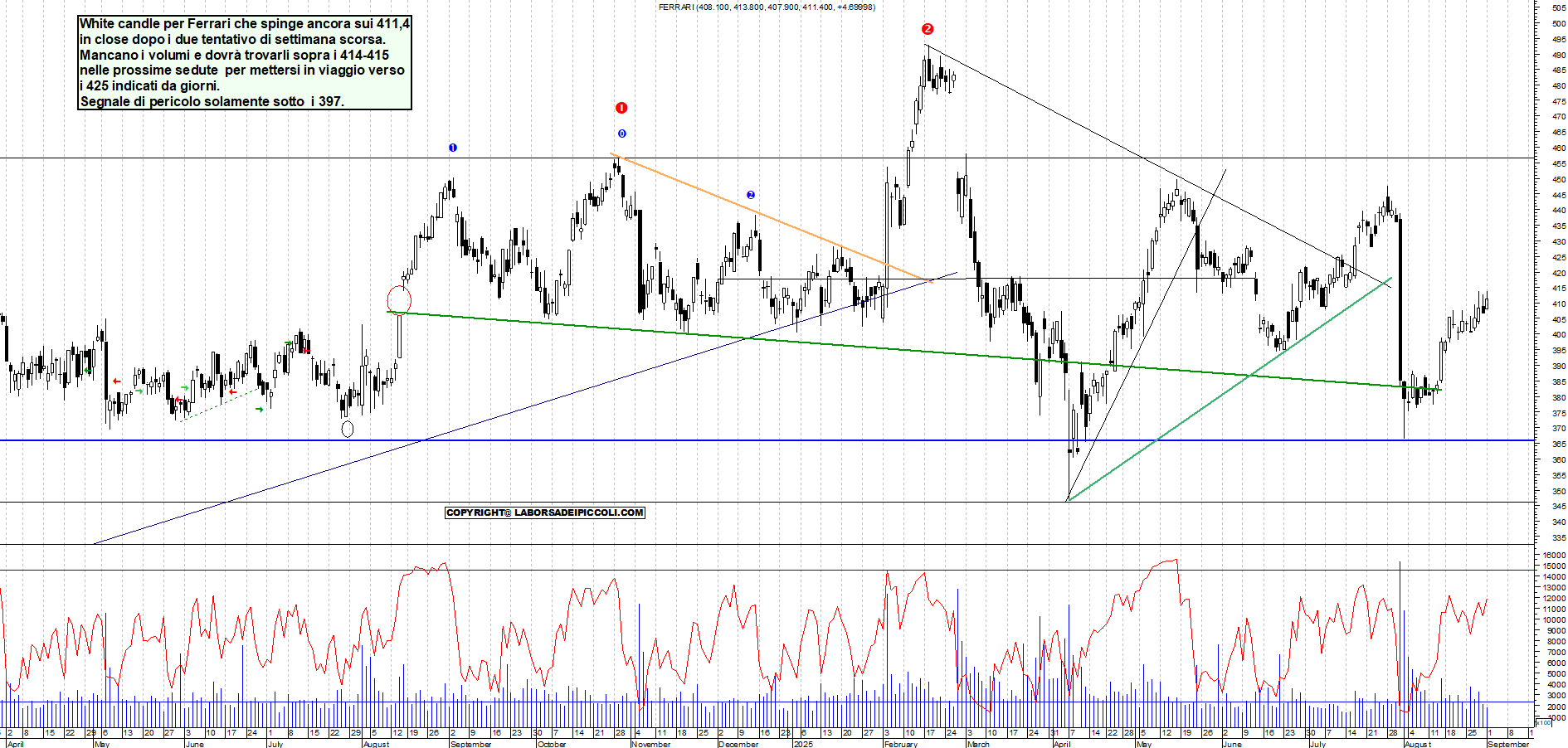Click the 2000 volume level on the right axis
Screen dimensions: 1568x748
(1556, 707)
